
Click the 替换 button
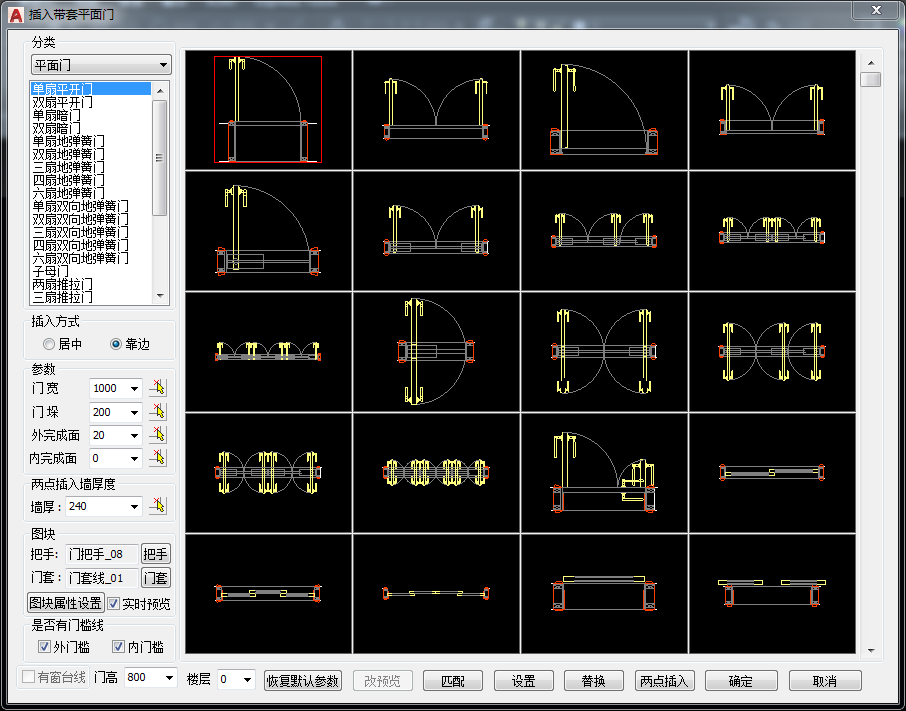tap(593, 681)
